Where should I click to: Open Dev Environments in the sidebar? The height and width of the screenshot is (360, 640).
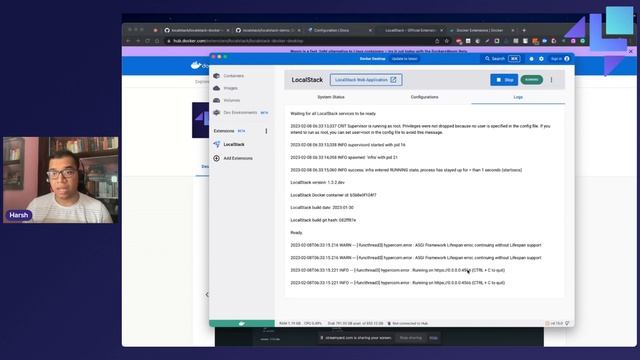240,113
